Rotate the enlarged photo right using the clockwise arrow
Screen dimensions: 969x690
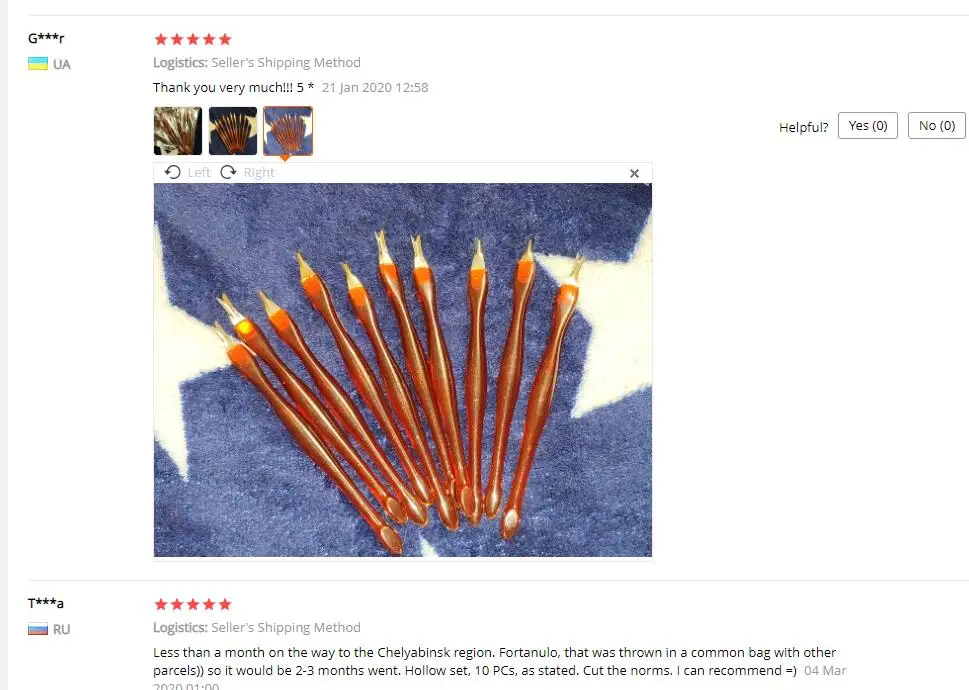pyautogui.click(x=229, y=172)
